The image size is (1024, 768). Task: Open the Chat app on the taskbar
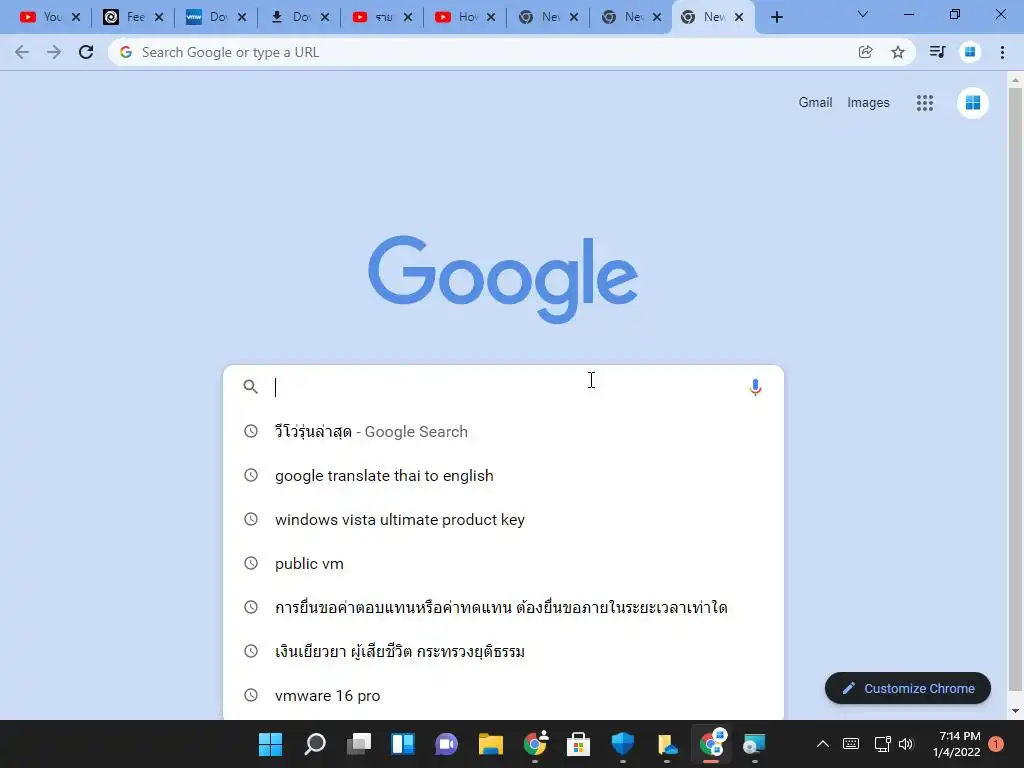click(x=446, y=744)
